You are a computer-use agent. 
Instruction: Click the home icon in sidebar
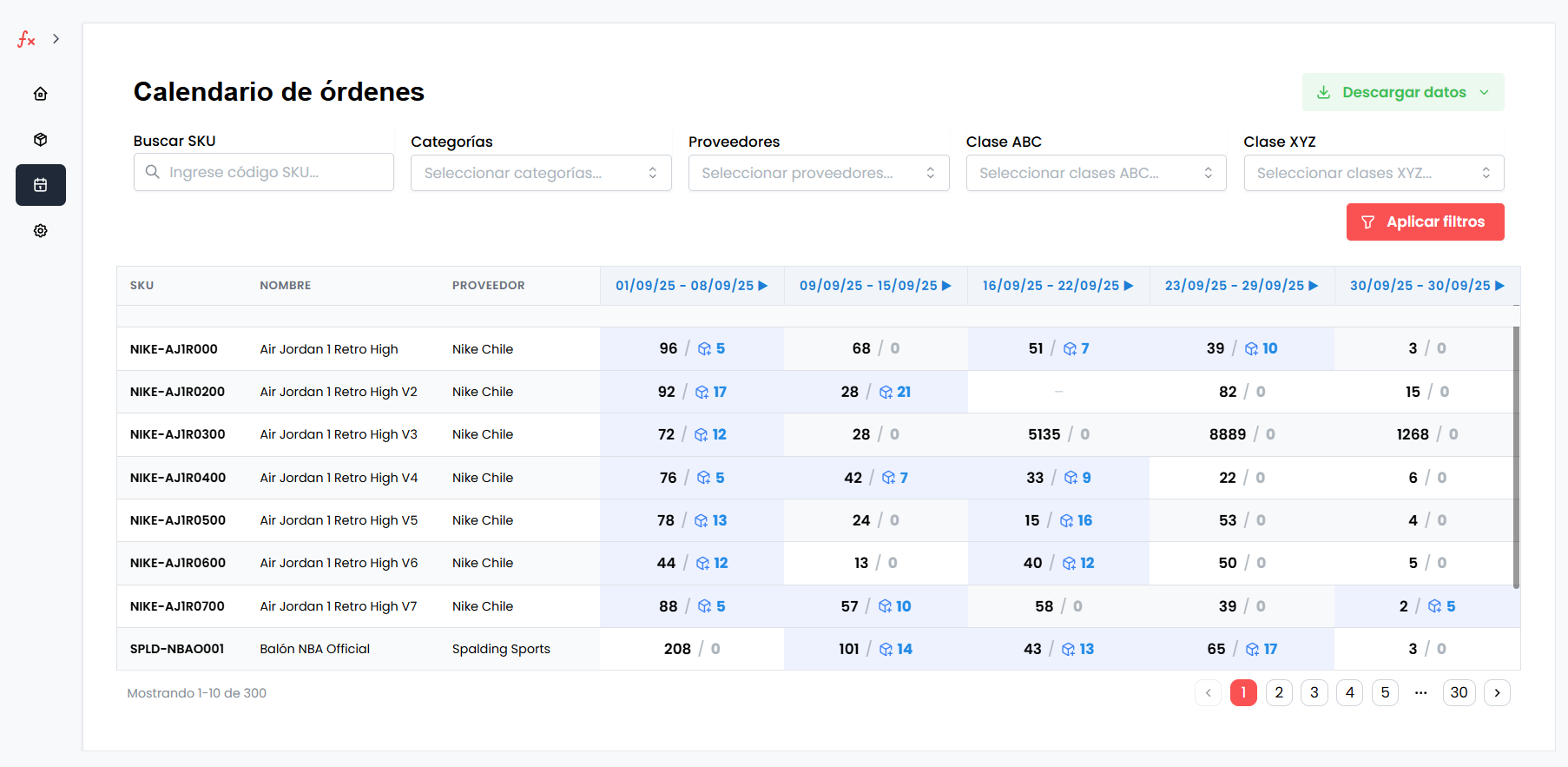(40, 94)
